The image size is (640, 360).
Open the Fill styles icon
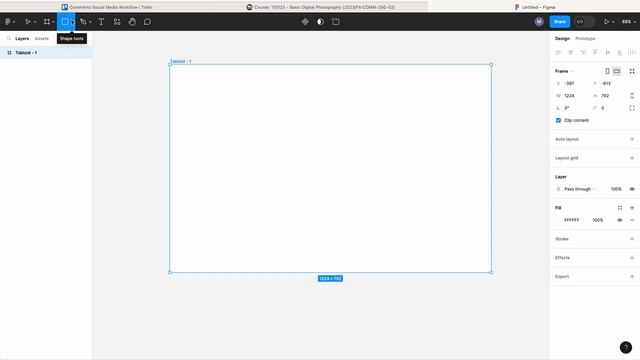click(620, 208)
